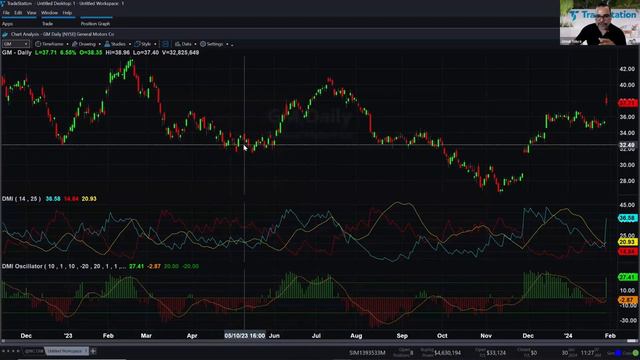
Task: Add a new workspace with plus button
Action: pyautogui.click(x=93, y=351)
